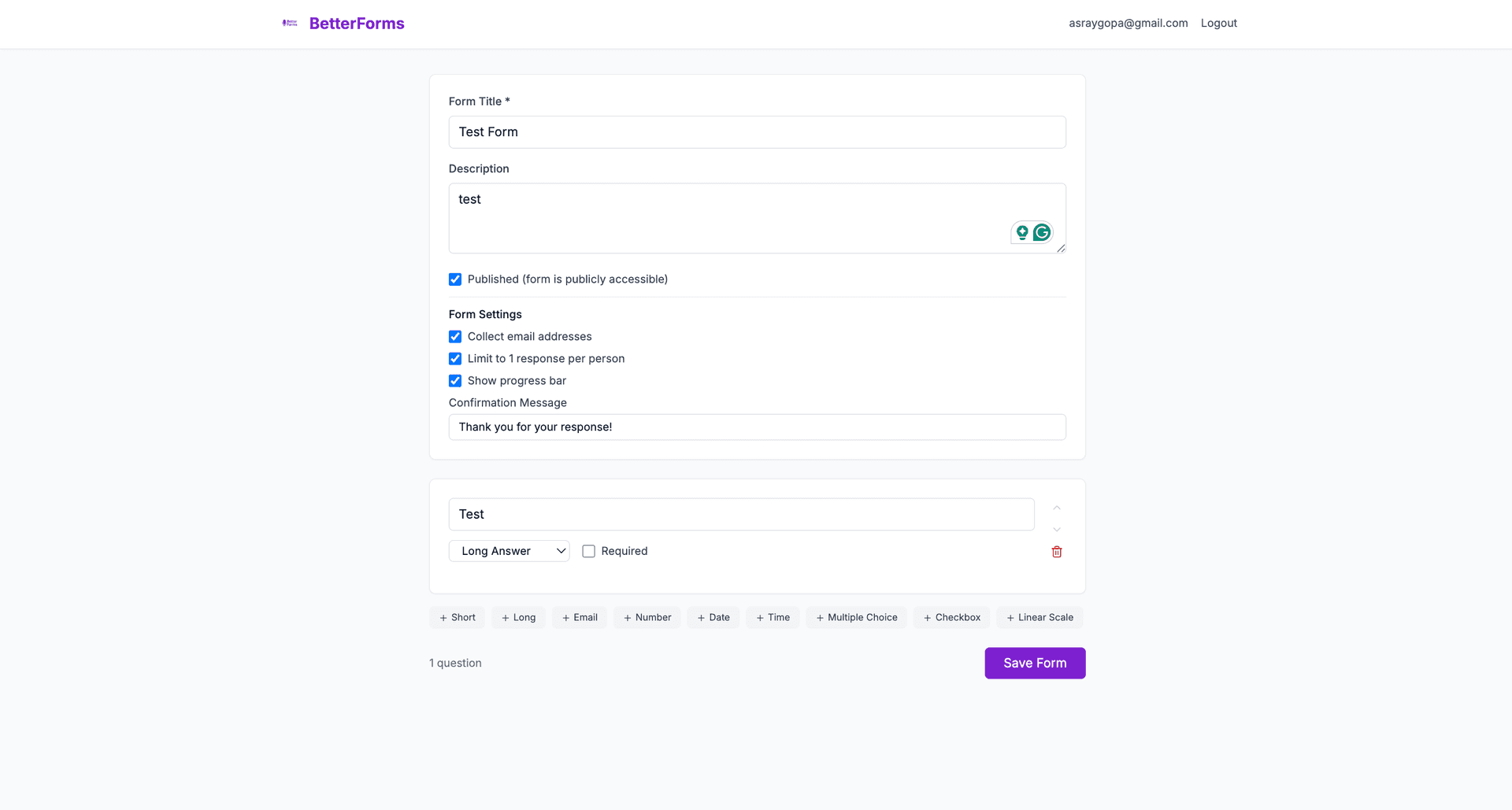The image size is (1512, 810).
Task: Move the Test question up using the chevron
Action: [x=1056, y=507]
